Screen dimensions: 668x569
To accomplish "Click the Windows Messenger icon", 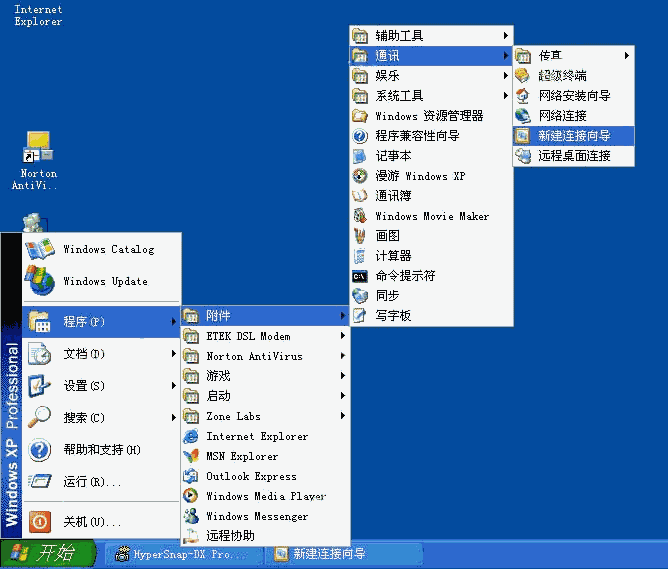I will pyautogui.click(x=191, y=516).
